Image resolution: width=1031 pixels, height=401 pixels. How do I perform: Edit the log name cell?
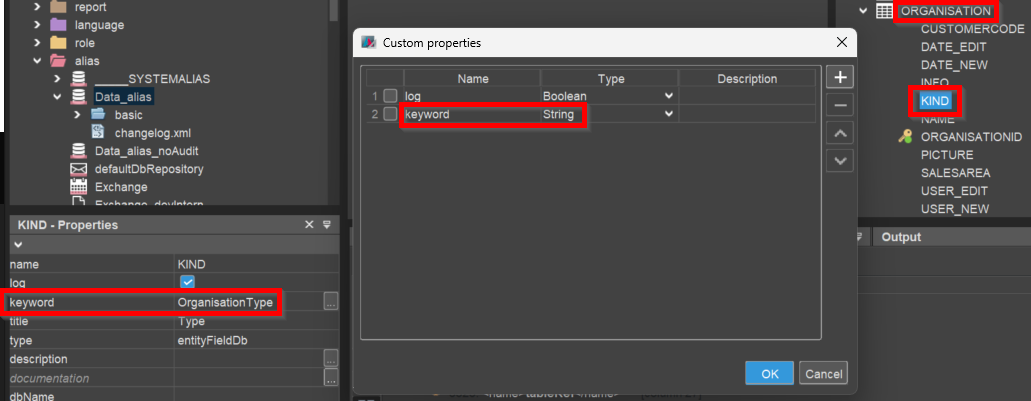472,96
